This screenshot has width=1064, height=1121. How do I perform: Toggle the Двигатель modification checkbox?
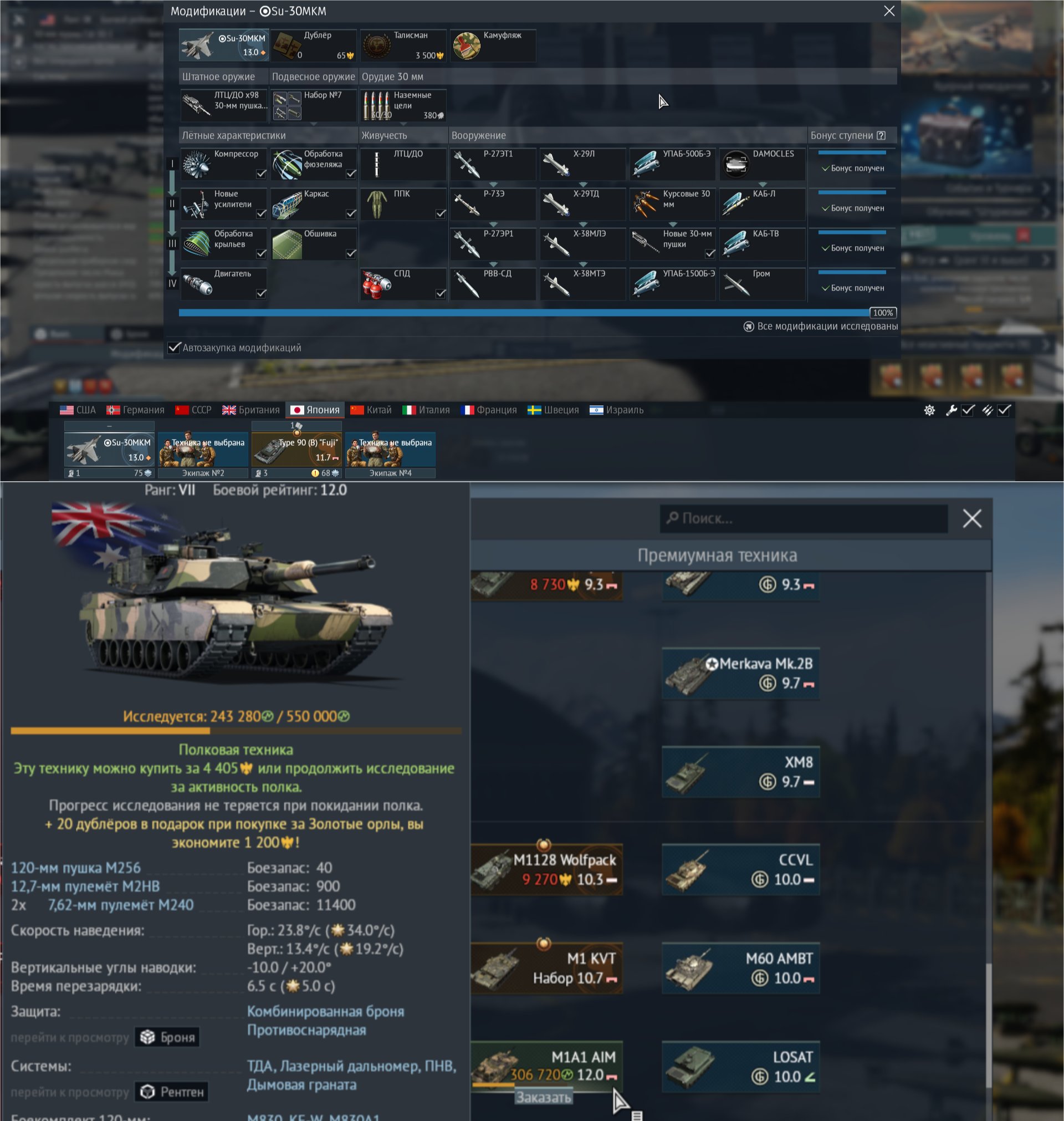[x=261, y=293]
